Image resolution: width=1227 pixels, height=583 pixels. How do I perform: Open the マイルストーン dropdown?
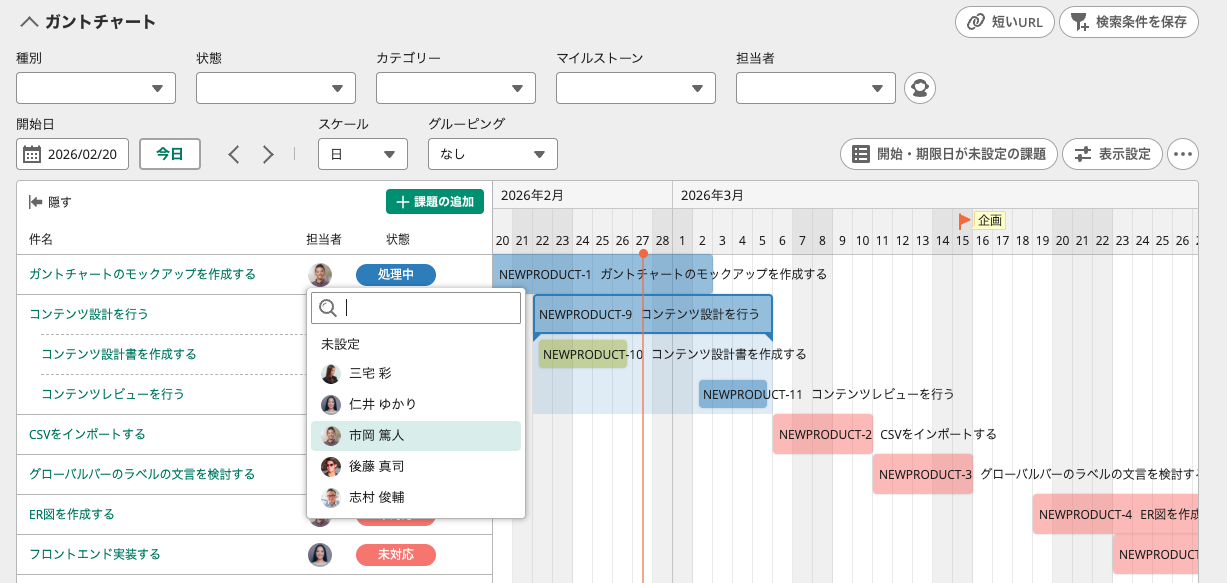[x=636, y=88]
